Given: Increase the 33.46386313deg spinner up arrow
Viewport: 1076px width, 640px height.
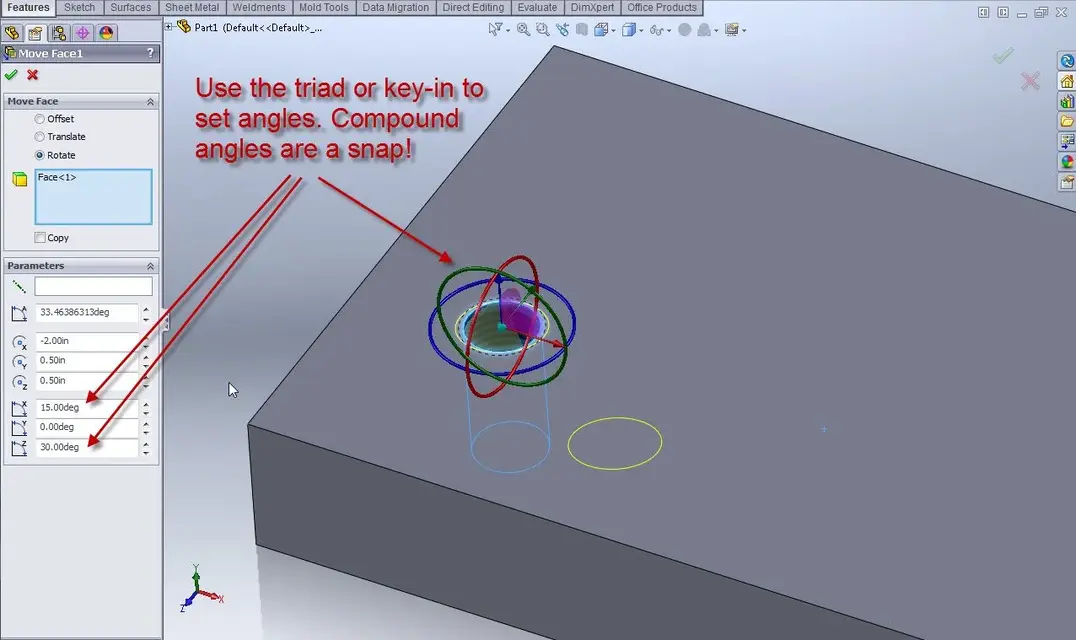Looking at the screenshot, I should (x=145, y=309).
